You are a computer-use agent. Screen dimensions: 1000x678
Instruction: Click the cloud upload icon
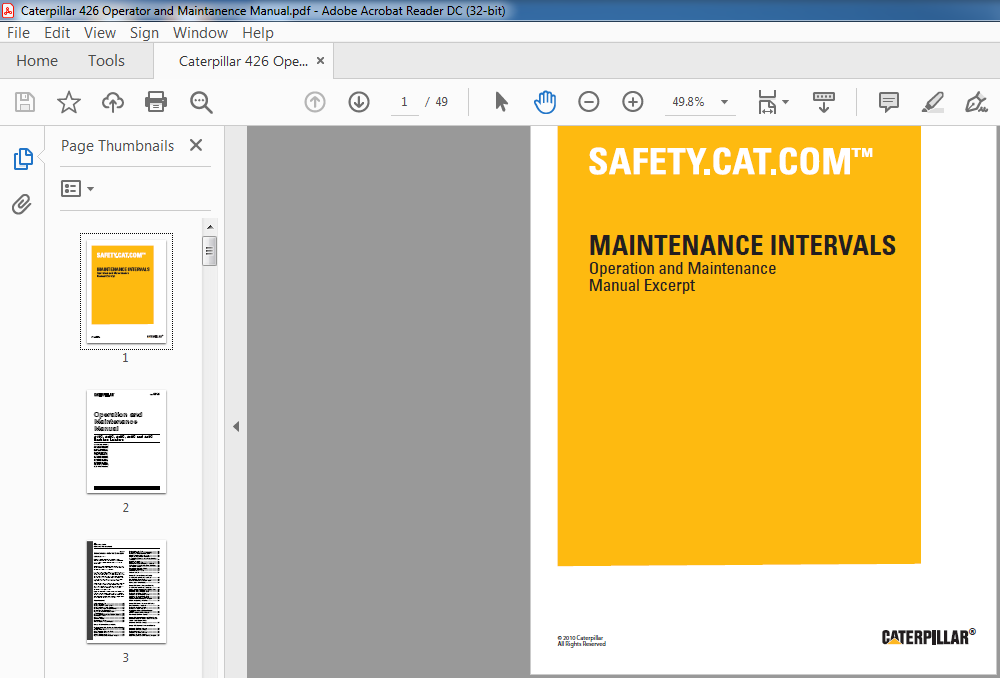point(113,102)
